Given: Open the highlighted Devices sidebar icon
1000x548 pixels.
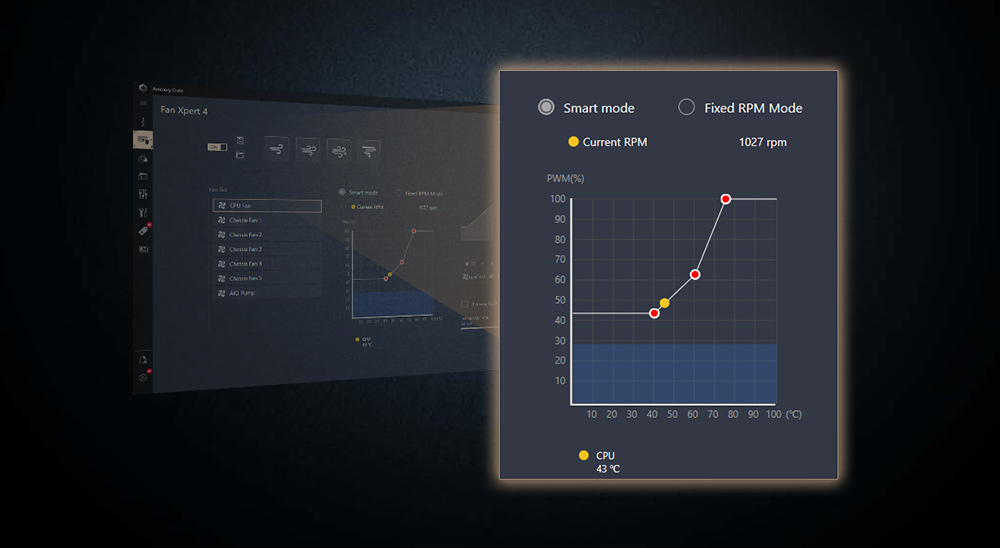Looking at the screenshot, I should [142, 139].
